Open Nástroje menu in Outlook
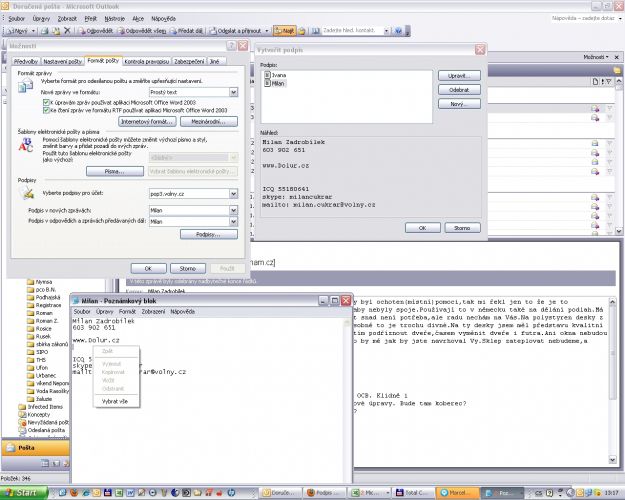 (x=115, y=19)
